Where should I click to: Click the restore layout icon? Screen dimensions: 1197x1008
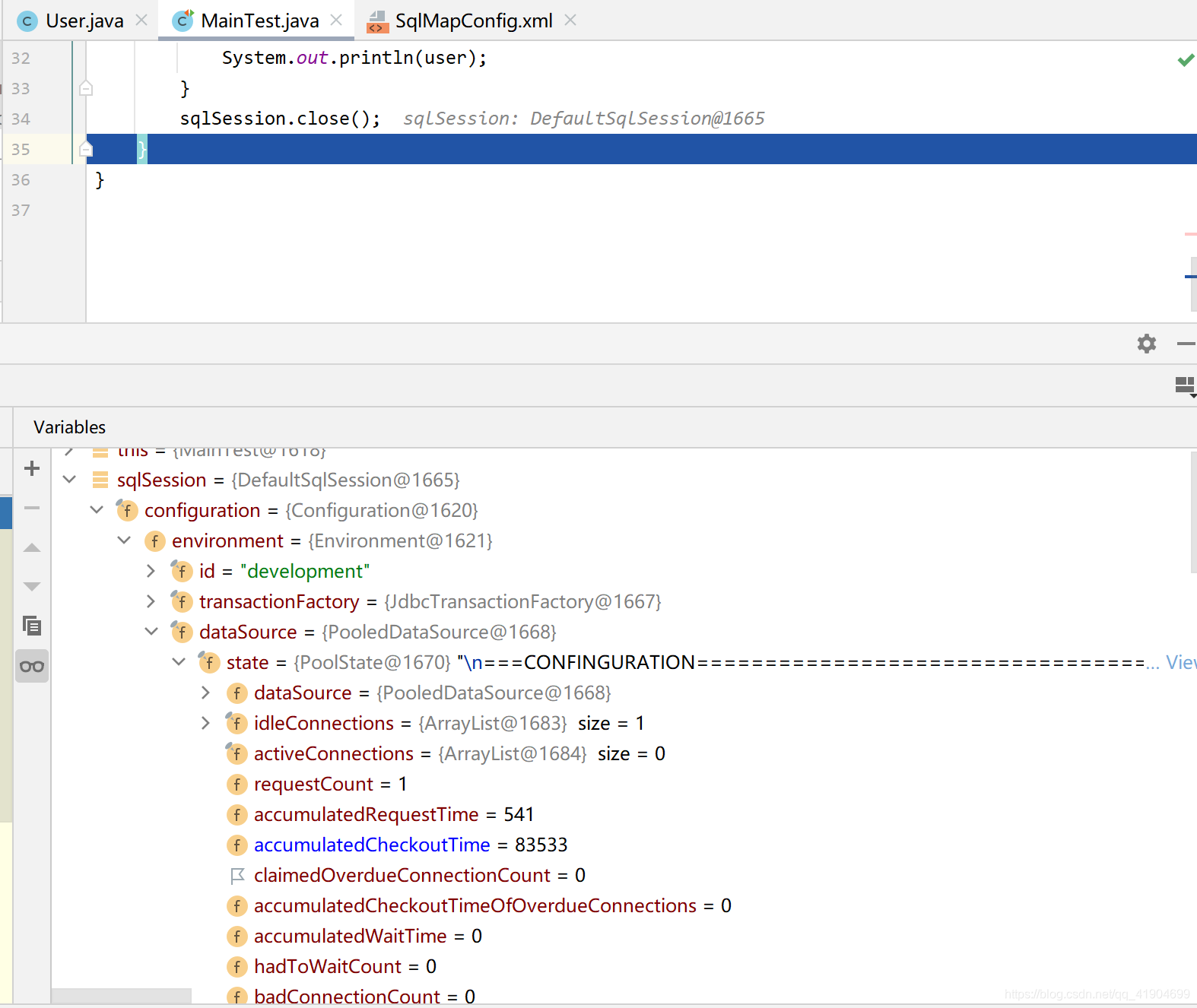click(1185, 386)
